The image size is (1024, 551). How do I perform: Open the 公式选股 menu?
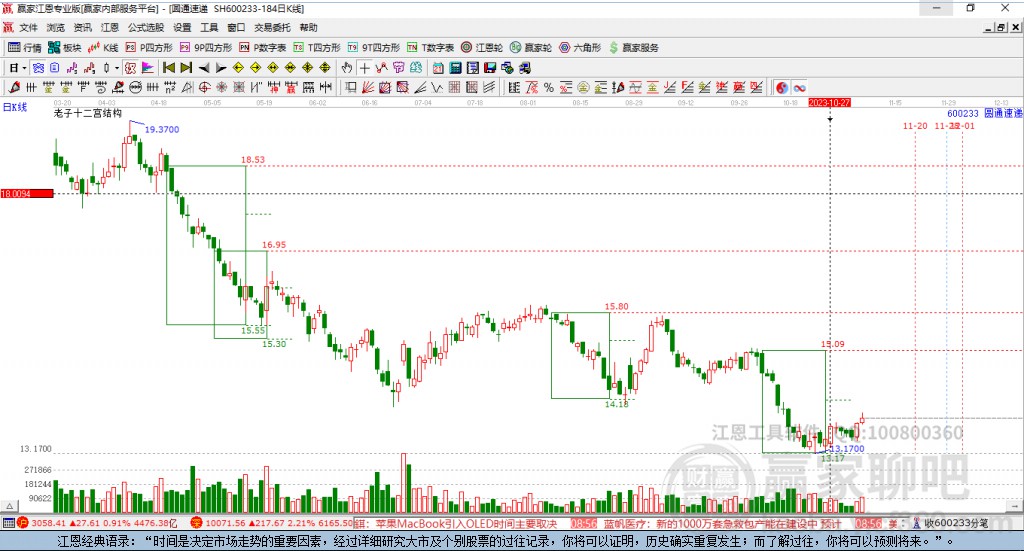click(x=146, y=27)
